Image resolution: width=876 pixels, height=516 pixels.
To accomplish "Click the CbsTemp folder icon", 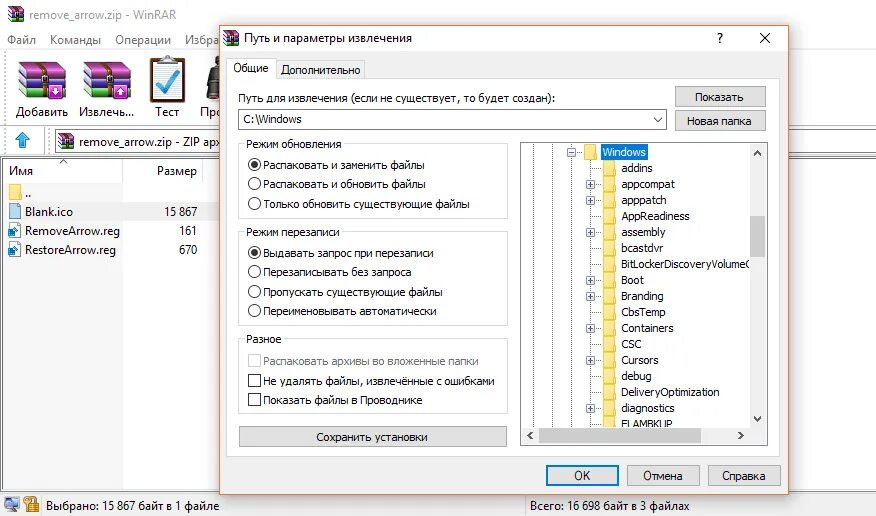I will [x=610, y=312].
